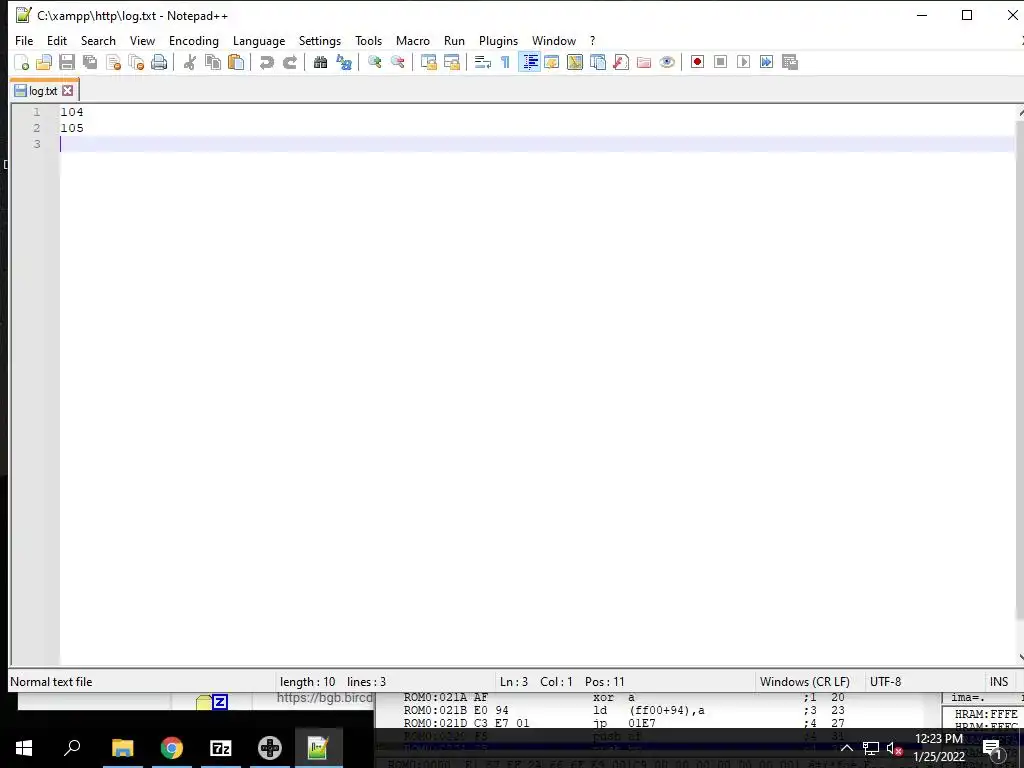Screen dimensions: 1024x768
Task: Toggle file monitoring eye icon
Action: 667,62
